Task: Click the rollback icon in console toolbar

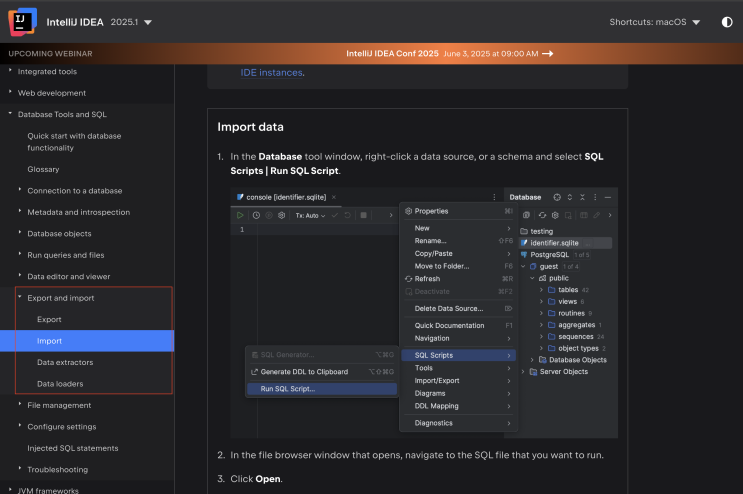Action: click(347, 215)
